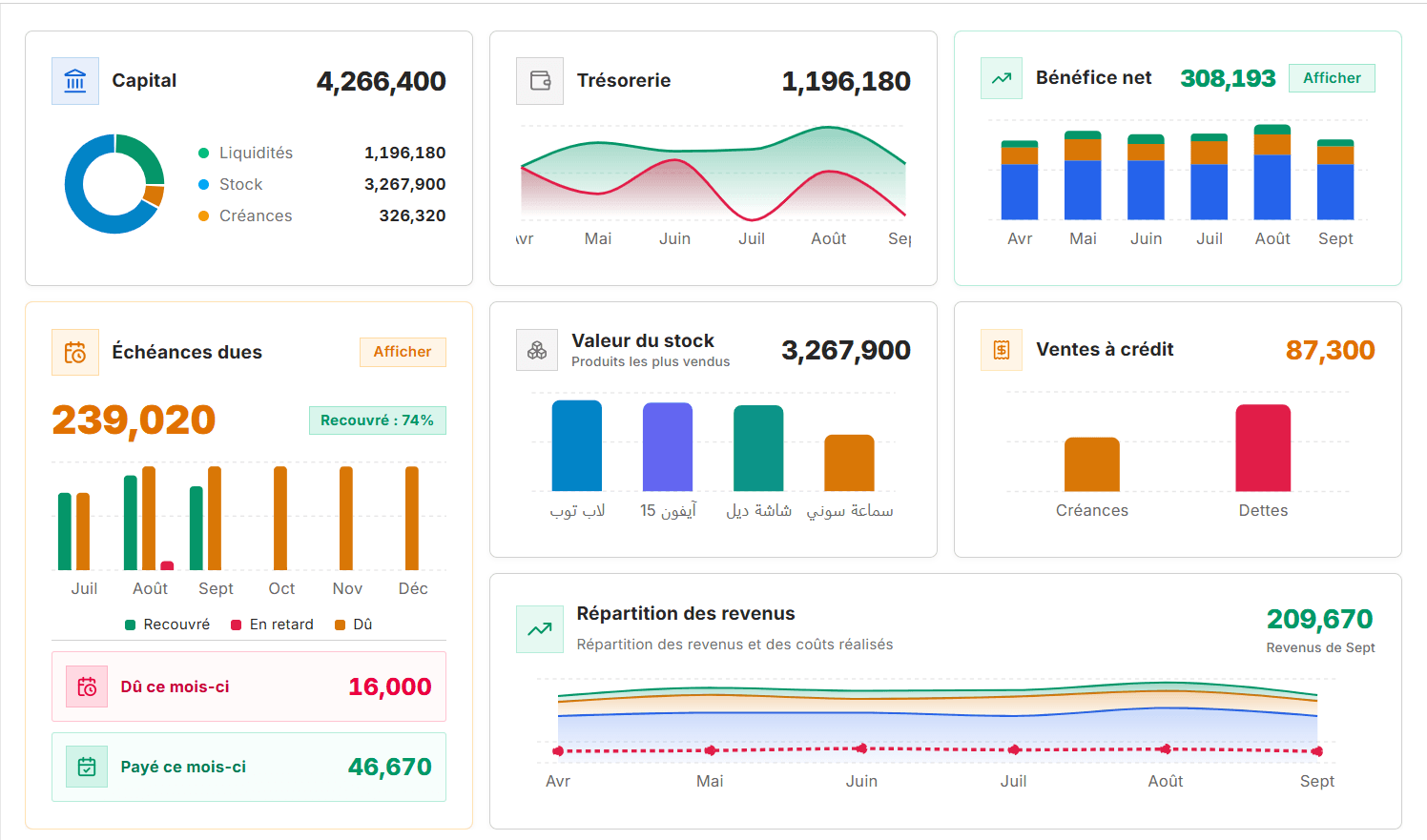The width and height of the screenshot is (1427, 840).
Task: Open the Payé ce mois-ci card
Action: click(x=249, y=767)
